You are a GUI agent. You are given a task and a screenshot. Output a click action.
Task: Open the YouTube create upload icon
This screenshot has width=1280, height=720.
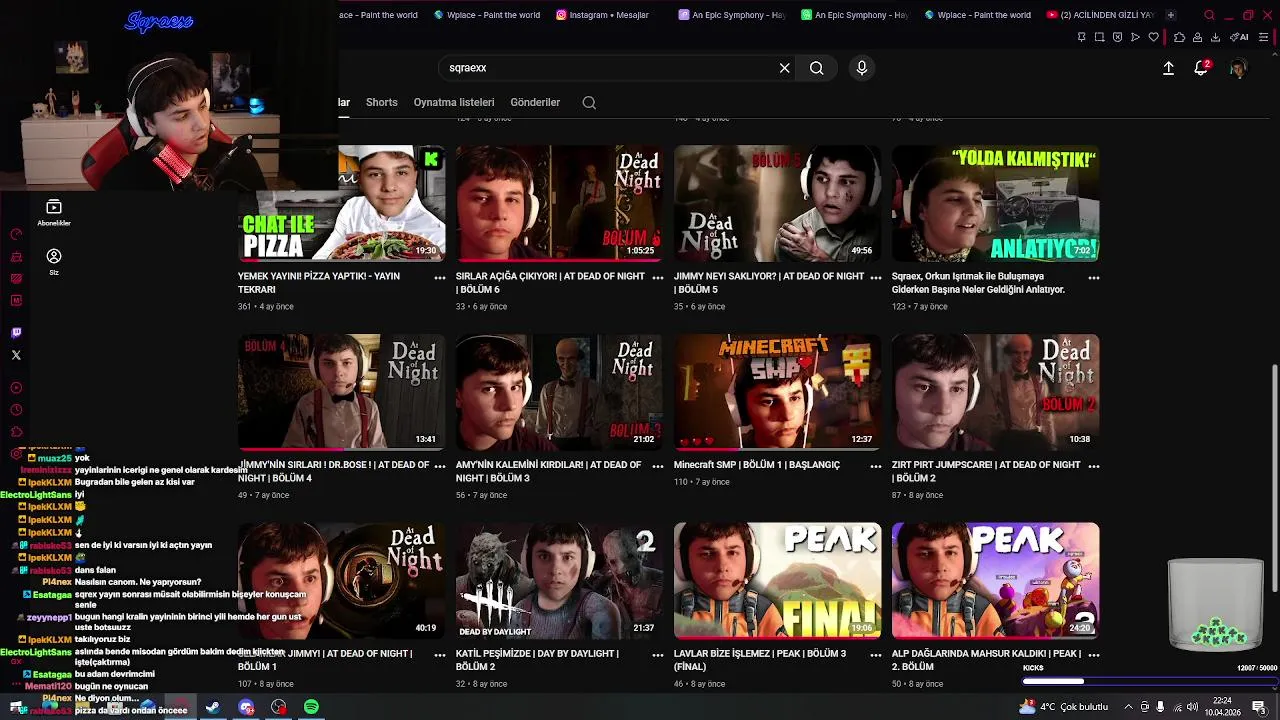coord(1168,68)
